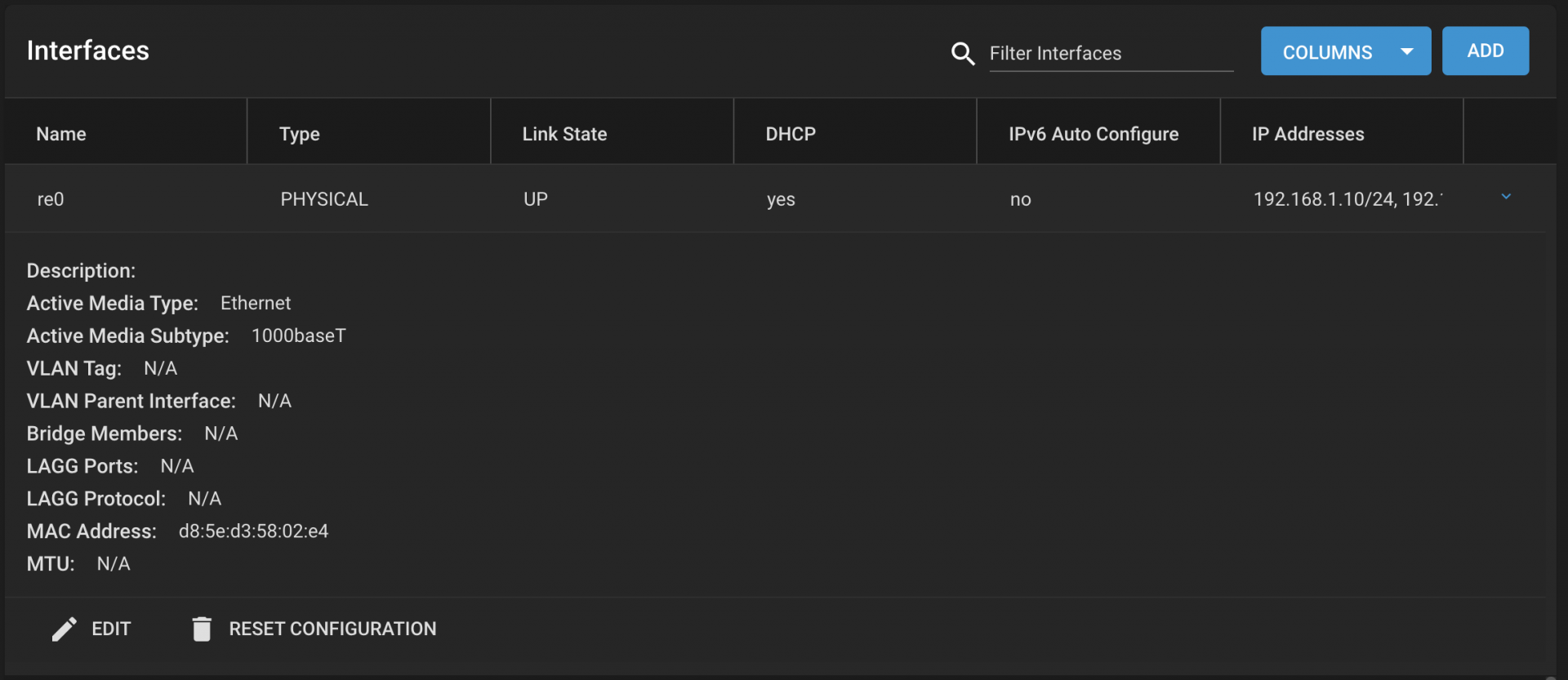Open the COLUMNS dropdown arrow

pyautogui.click(x=1407, y=51)
